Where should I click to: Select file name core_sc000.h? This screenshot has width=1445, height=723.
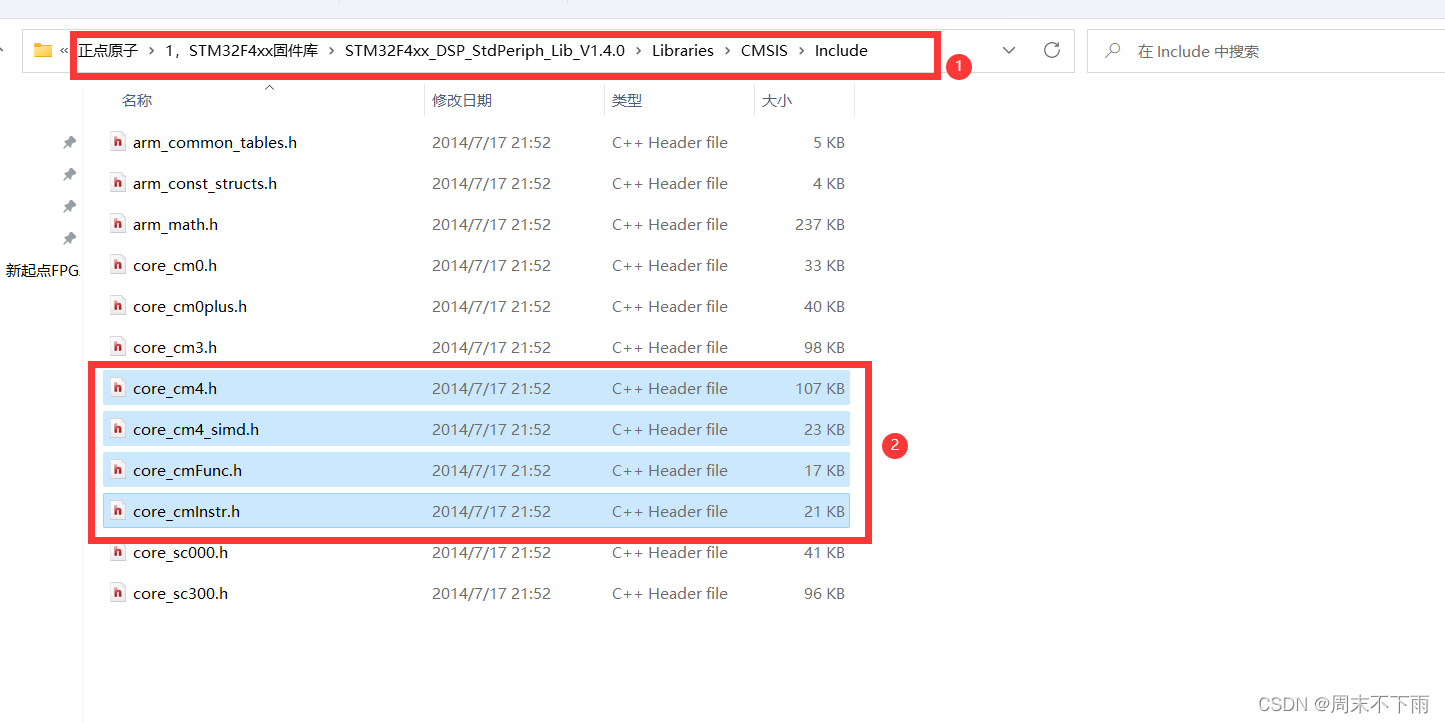180,553
